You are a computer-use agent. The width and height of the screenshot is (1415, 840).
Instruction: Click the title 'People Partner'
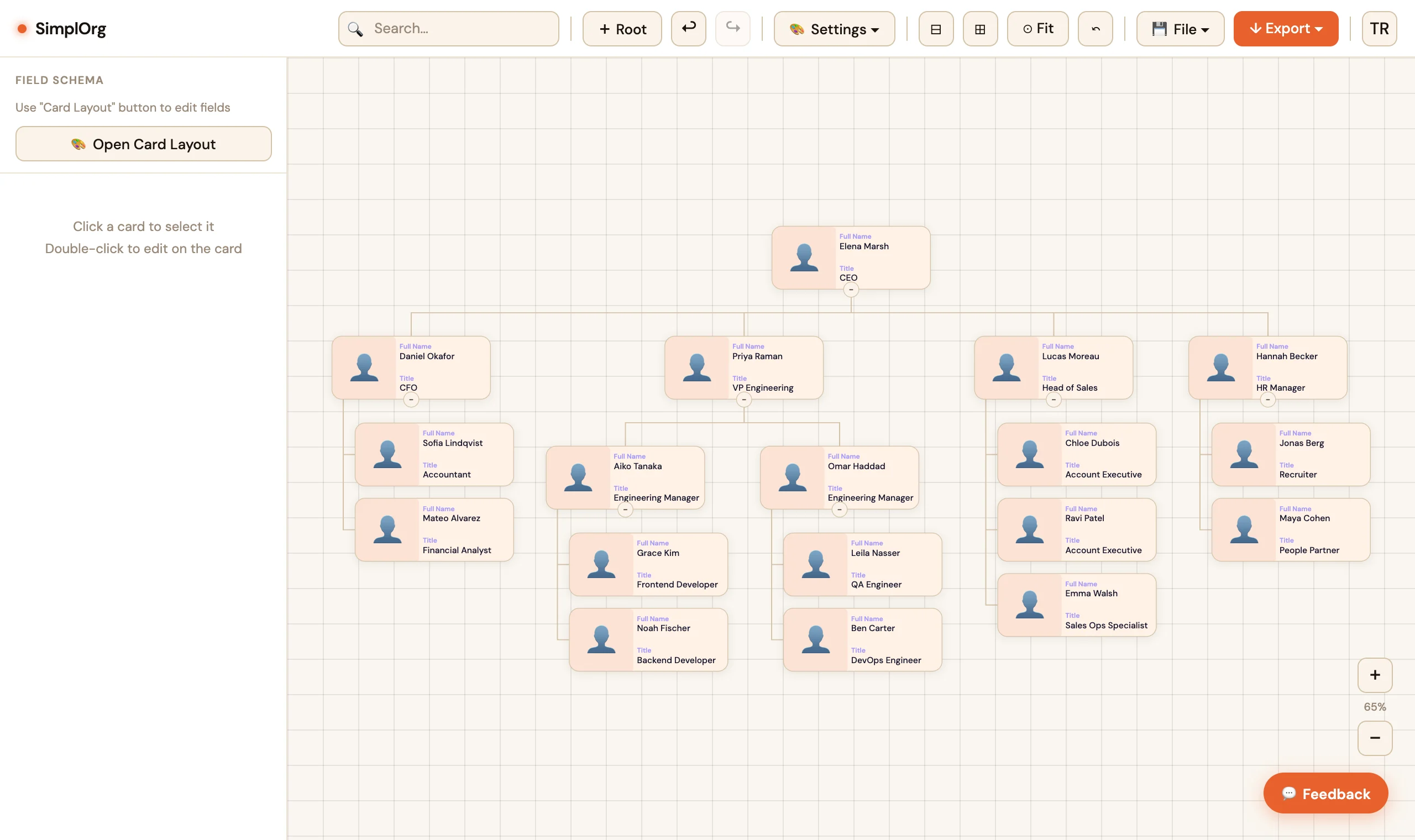pyautogui.click(x=1308, y=550)
